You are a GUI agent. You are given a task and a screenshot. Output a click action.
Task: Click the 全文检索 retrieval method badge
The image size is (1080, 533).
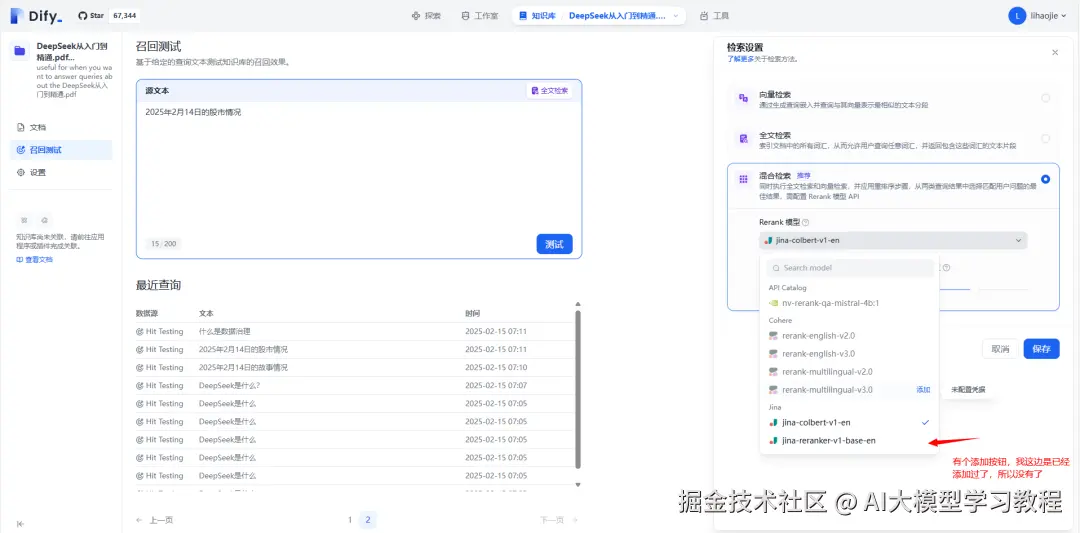(x=550, y=90)
